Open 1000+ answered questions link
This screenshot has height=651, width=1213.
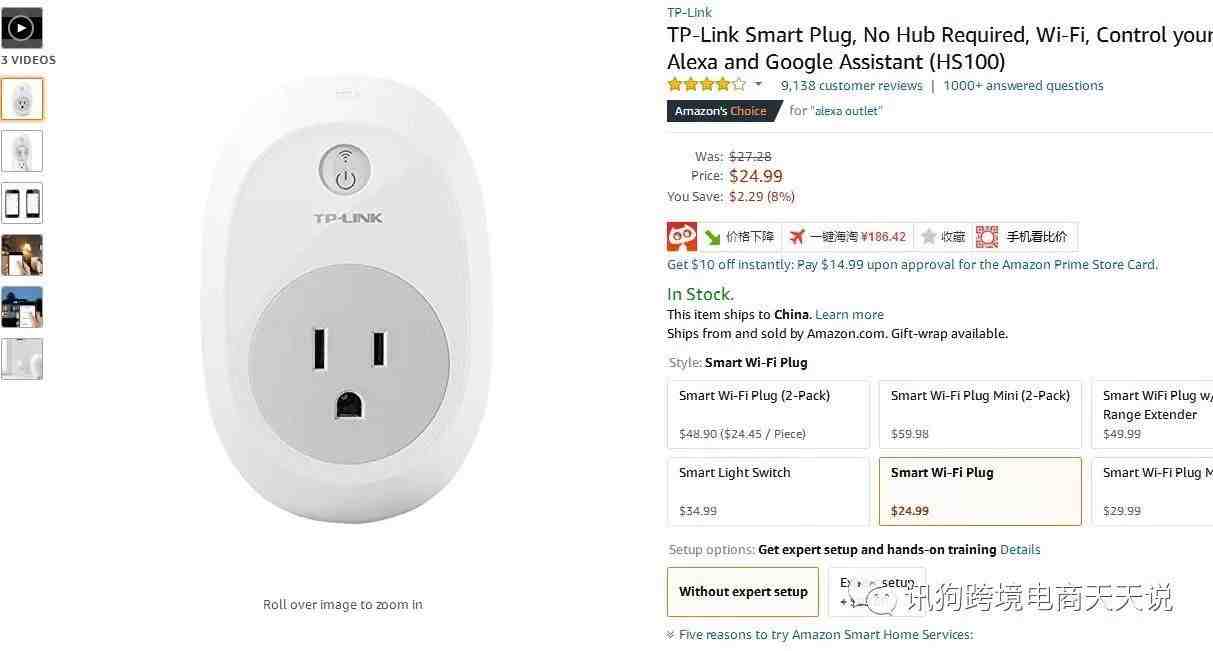(x=1023, y=86)
